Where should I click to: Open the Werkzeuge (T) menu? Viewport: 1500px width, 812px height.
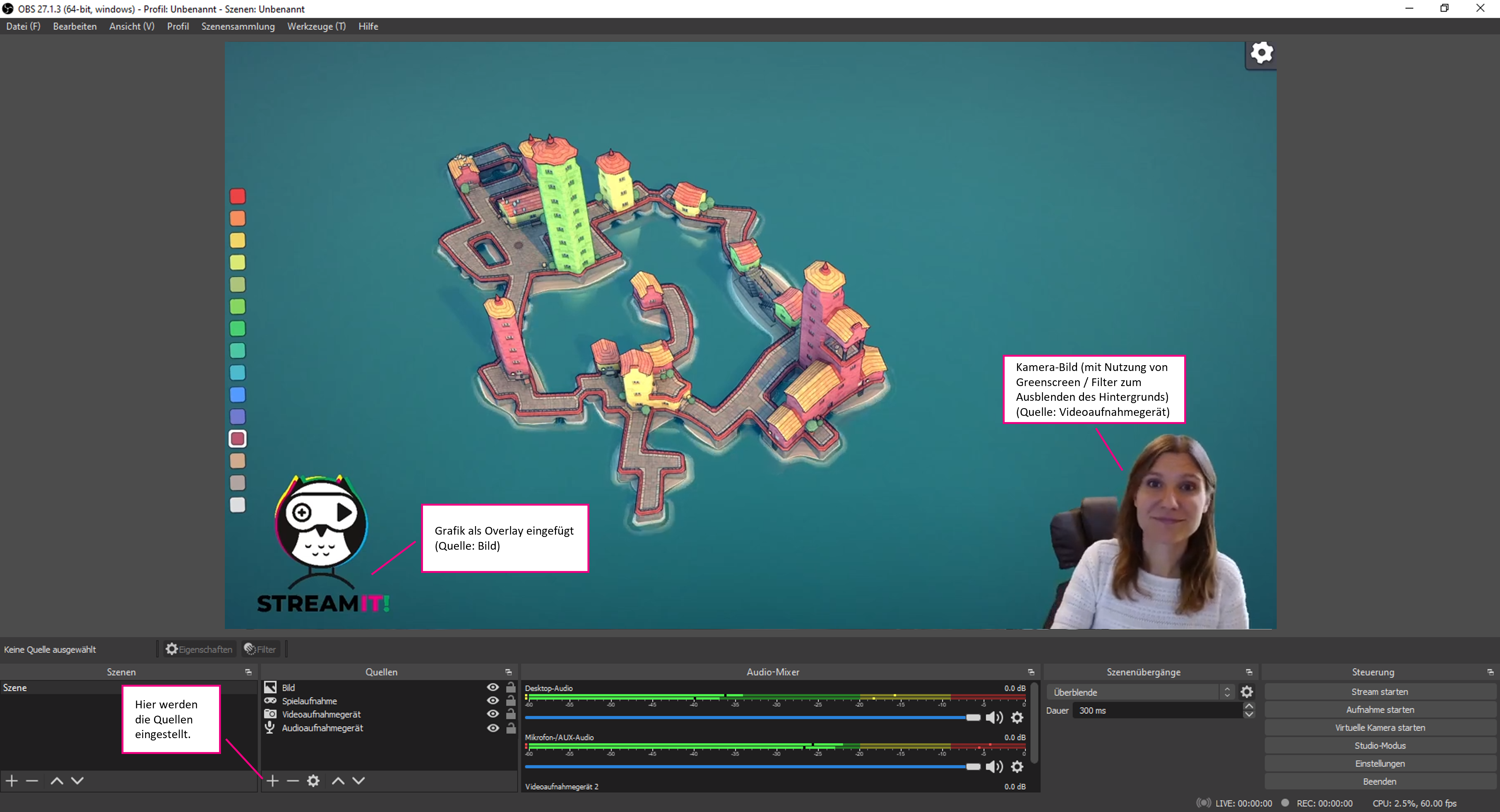coord(316,26)
